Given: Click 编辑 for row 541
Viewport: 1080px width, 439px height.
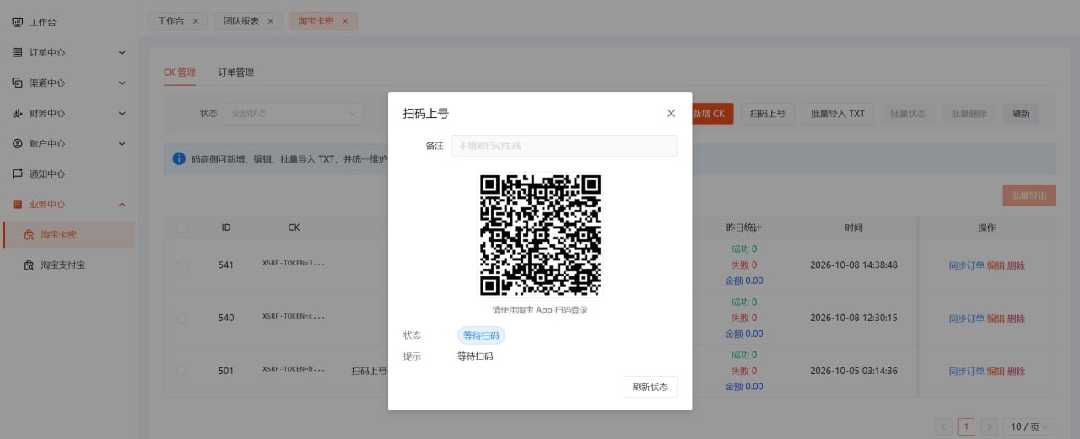Looking at the screenshot, I should (995, 265).
